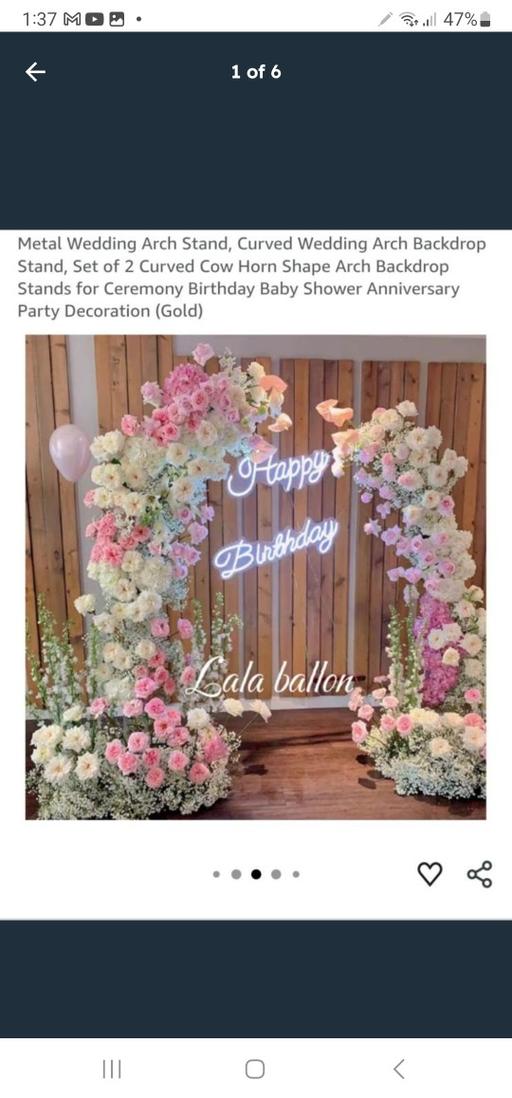Add product to favorites with heart icon
The height and width of the screenshot is (1098, 512).
point(429,873)
